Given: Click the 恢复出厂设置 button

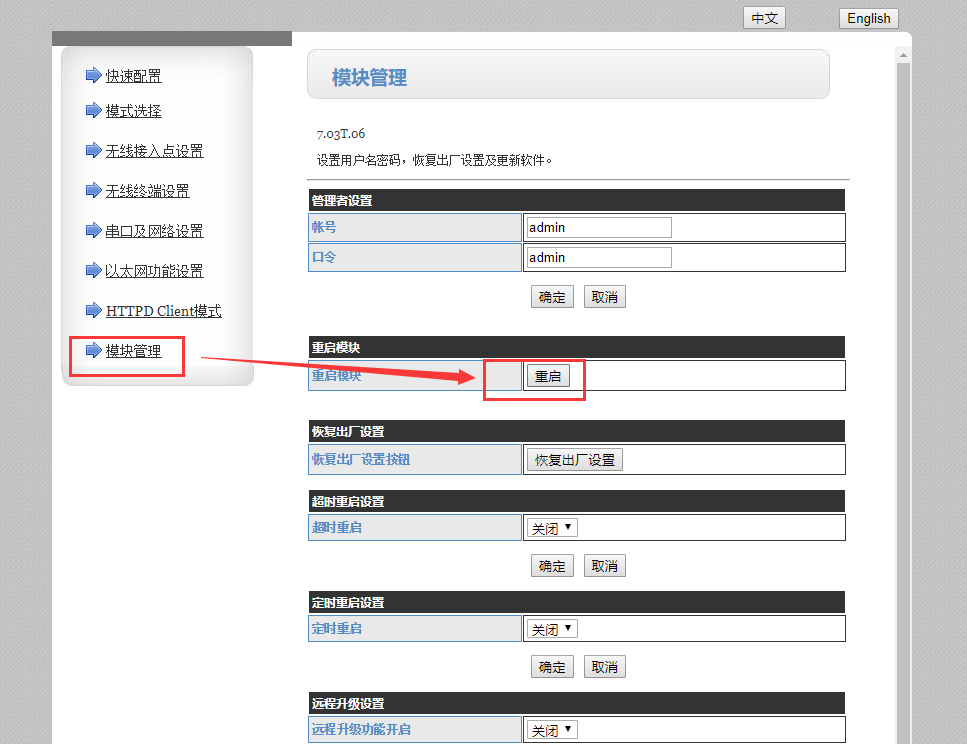Looking at the screenshot, I should coord(574,460).
